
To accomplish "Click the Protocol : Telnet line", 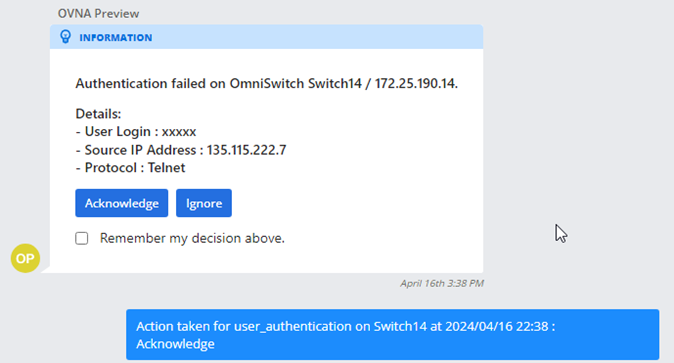I will click(130, 167).
